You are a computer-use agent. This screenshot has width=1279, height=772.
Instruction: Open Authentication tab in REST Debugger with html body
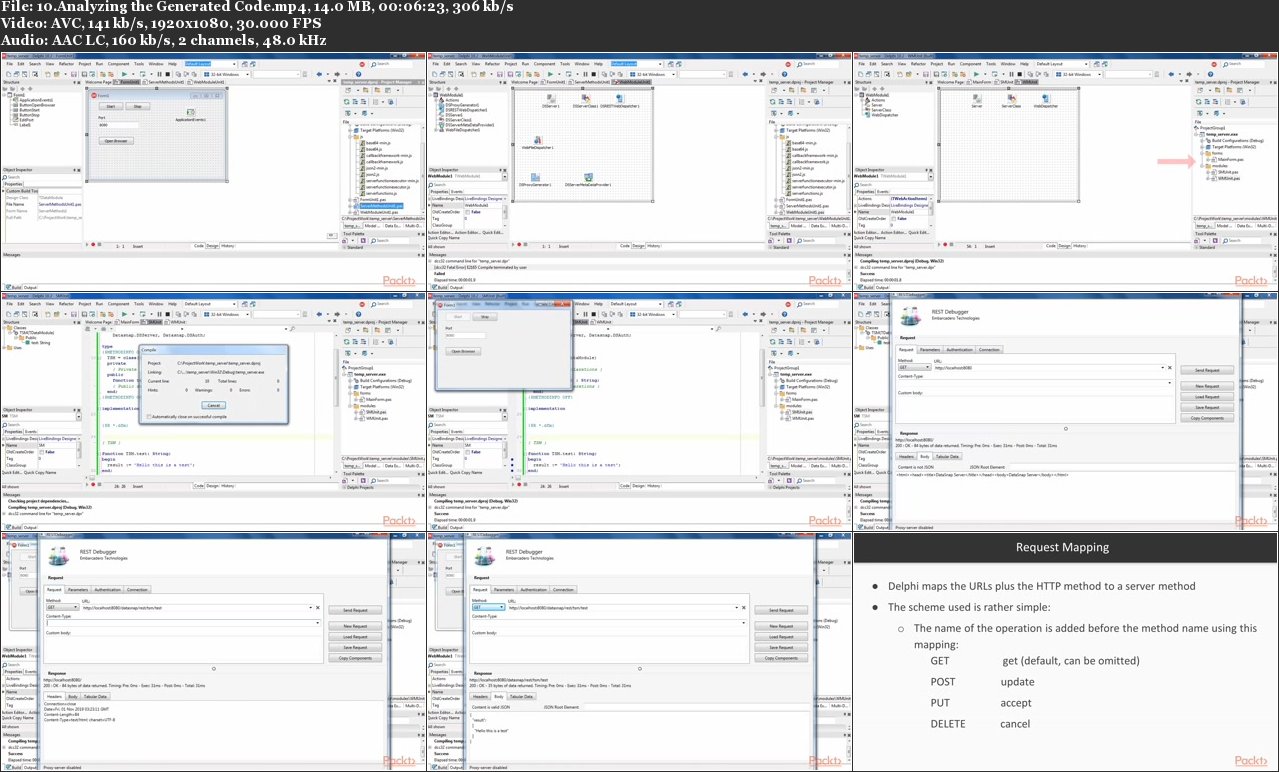pos(960,350)
